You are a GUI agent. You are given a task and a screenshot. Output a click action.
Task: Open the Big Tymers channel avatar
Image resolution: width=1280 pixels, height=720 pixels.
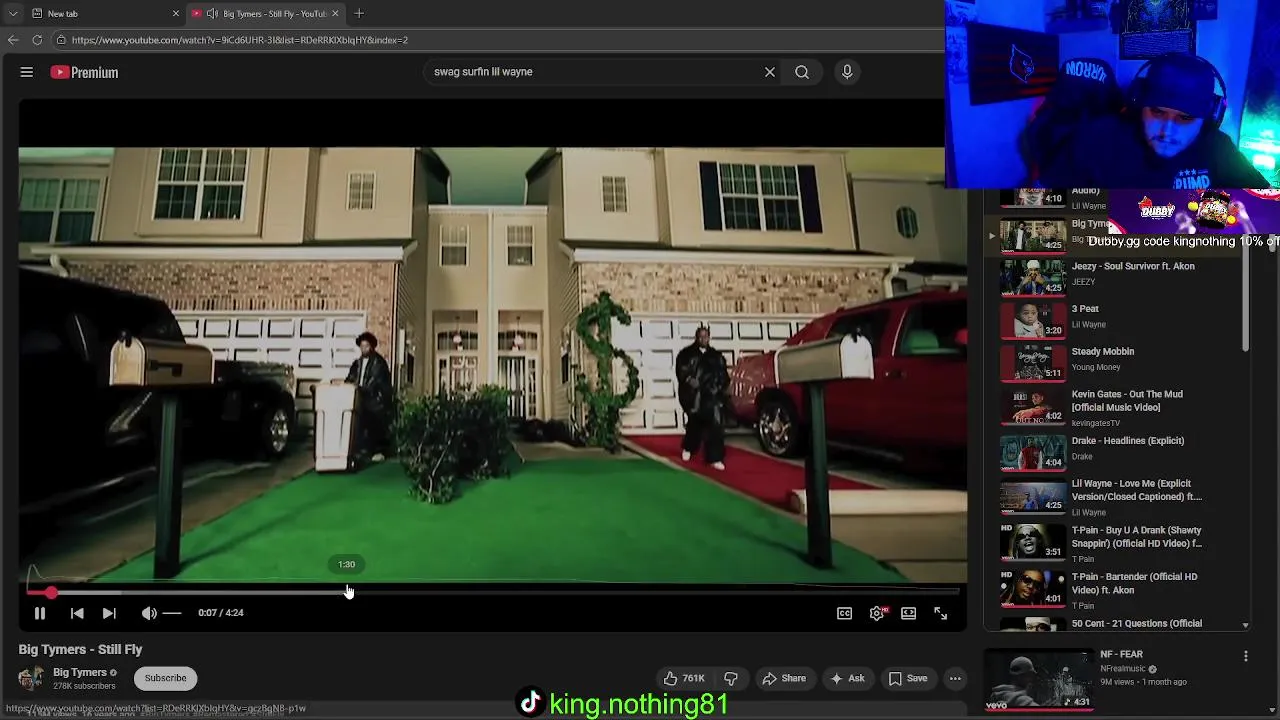(x=31, y=678)
